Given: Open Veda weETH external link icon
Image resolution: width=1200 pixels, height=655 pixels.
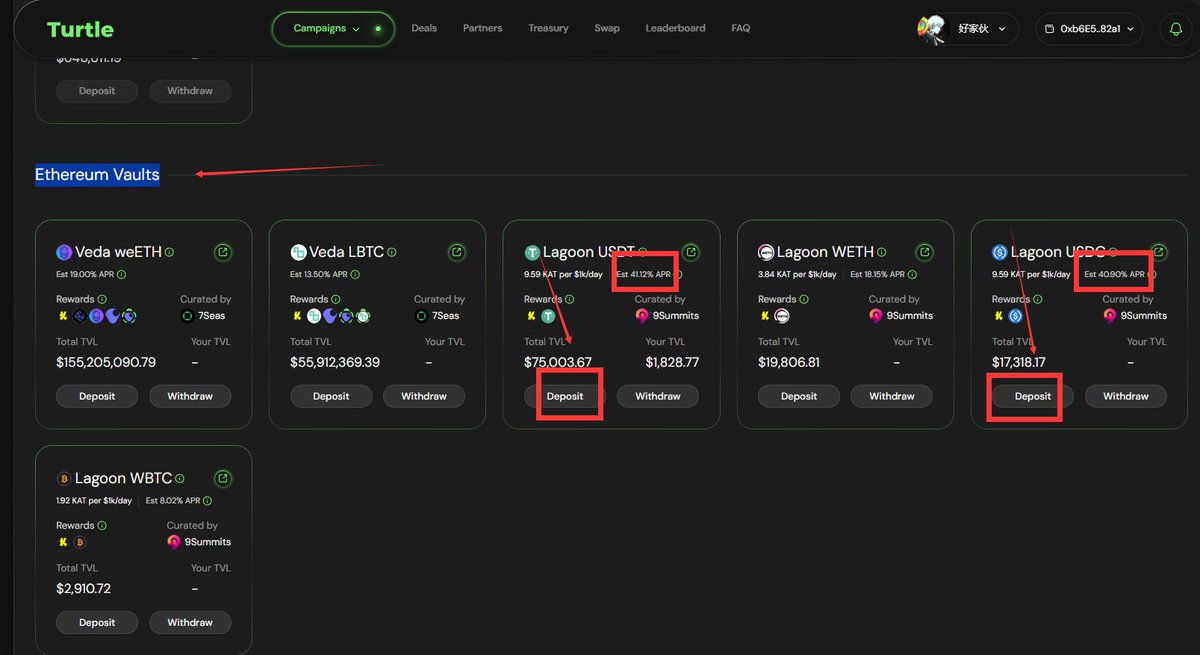Looking at the screenshot, I should (x=223, y=252).
